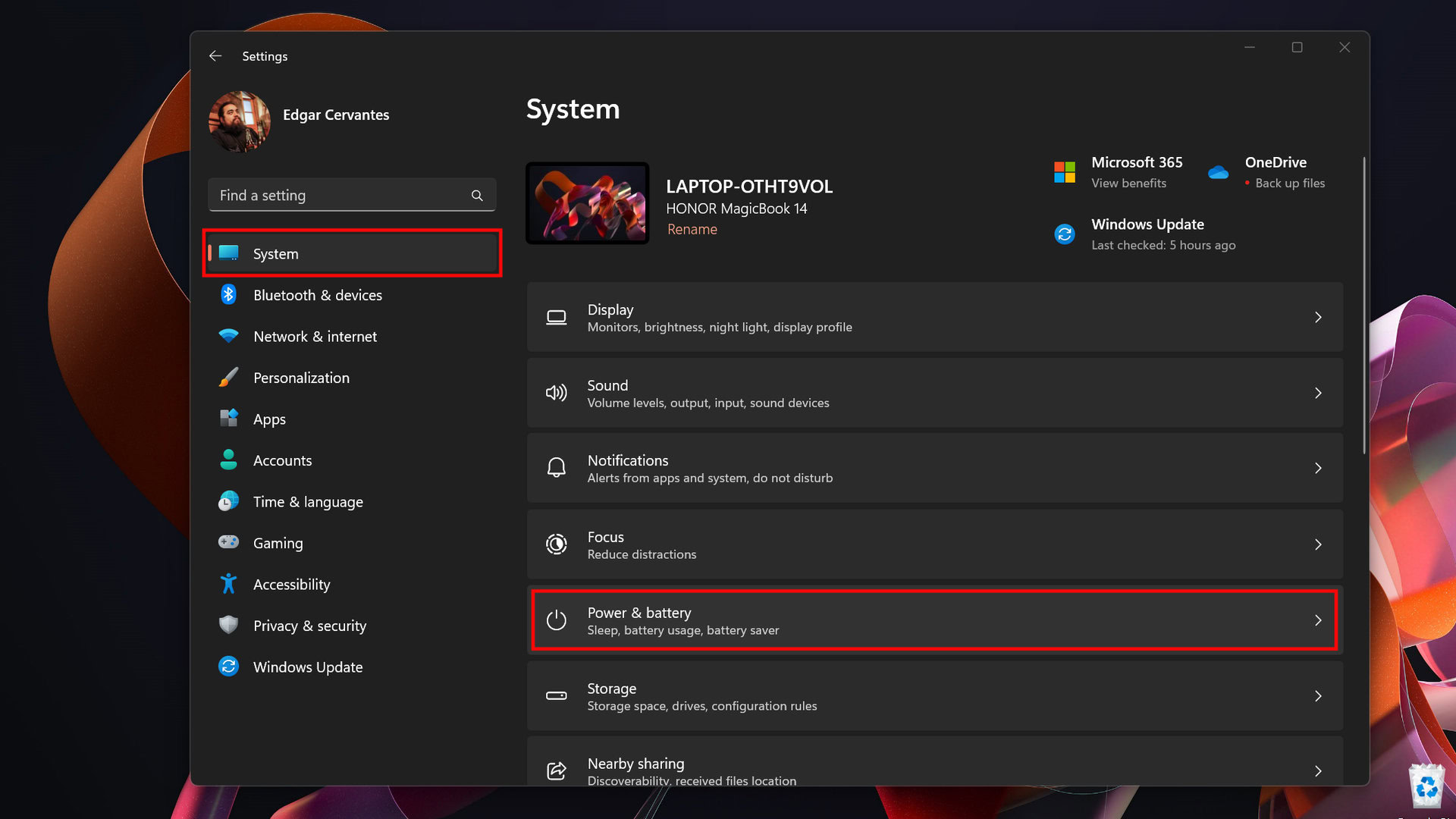Click the Bluetooth icon in sidebar
This screenshot has height=819, width=1456.
(228, 295)
